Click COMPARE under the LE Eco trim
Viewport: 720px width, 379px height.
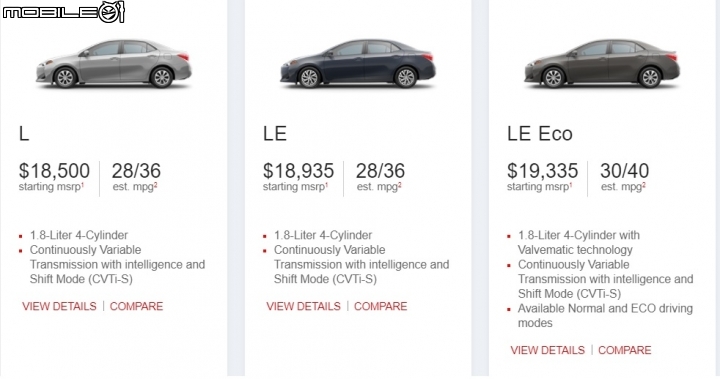coord(625,351)
